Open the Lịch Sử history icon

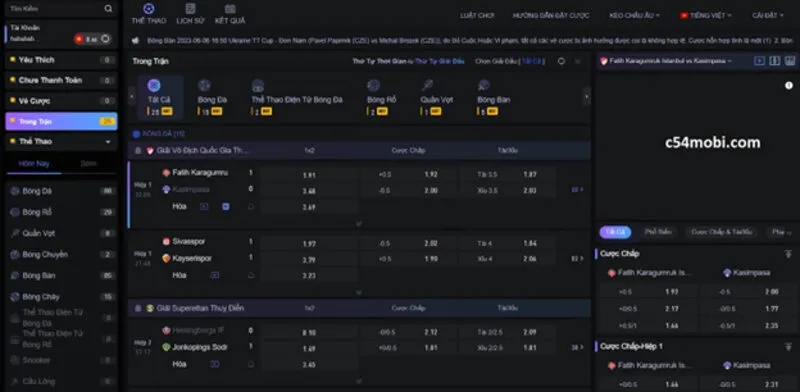click(190, 9)
